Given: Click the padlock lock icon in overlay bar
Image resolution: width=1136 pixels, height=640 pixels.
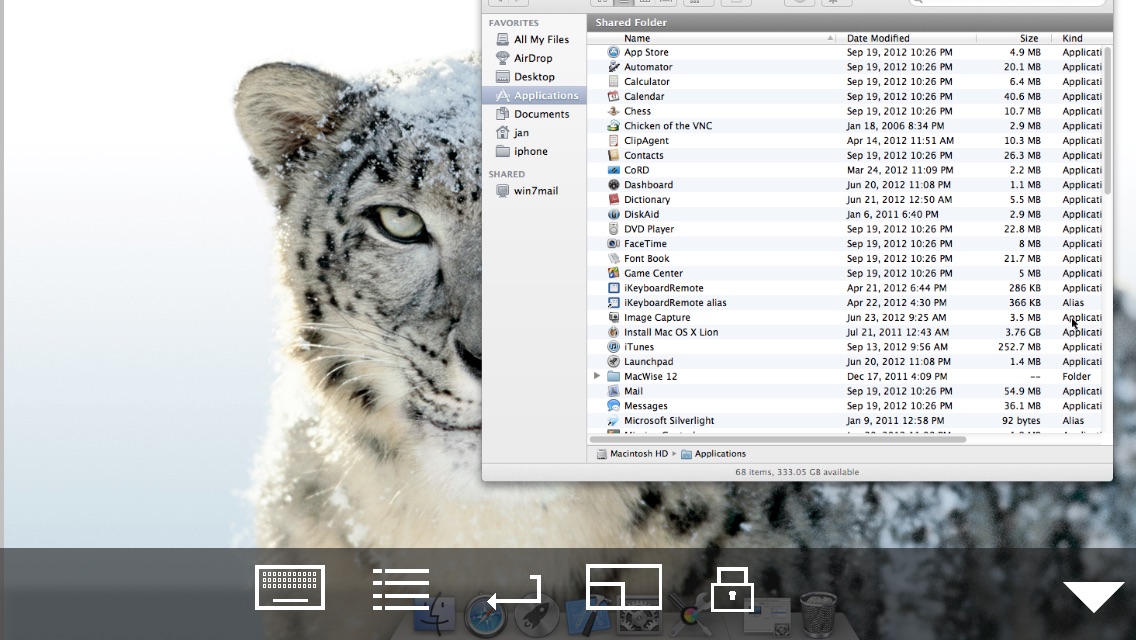Looking at the screenshot, I should (732, 589).
